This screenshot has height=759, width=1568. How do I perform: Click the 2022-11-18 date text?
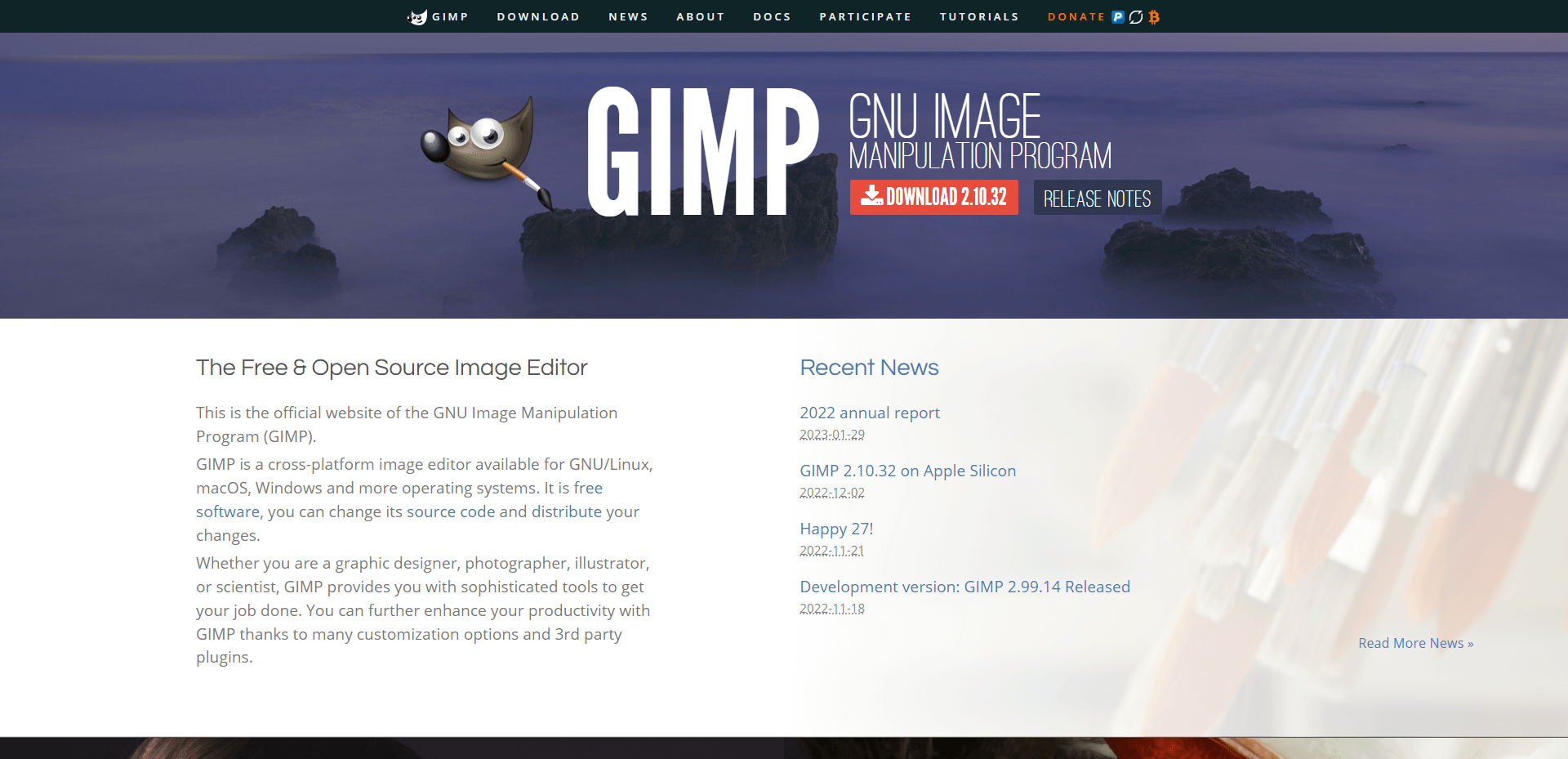click(832, 609)
